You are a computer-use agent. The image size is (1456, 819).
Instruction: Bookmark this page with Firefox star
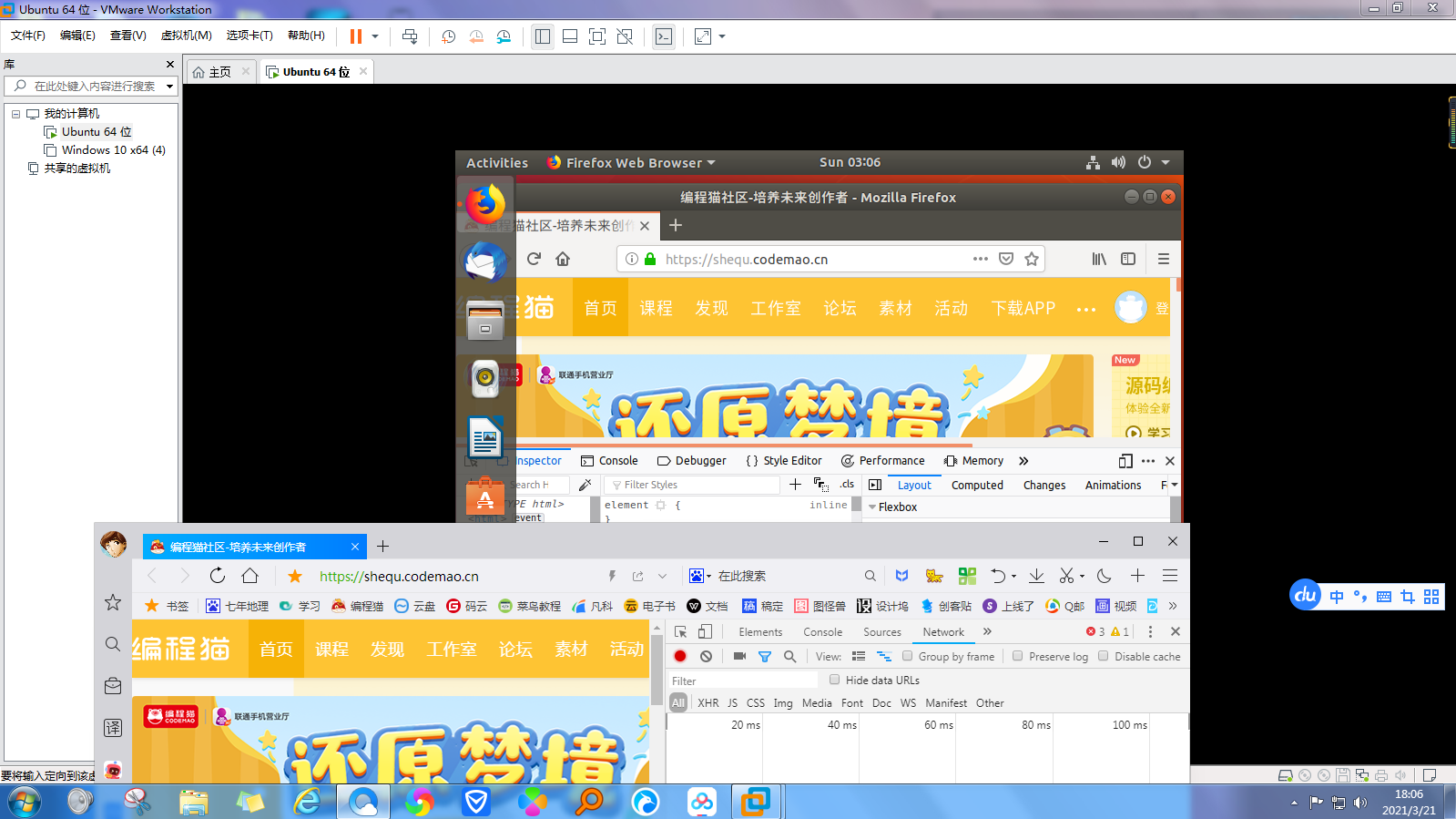pos(1032,259)
